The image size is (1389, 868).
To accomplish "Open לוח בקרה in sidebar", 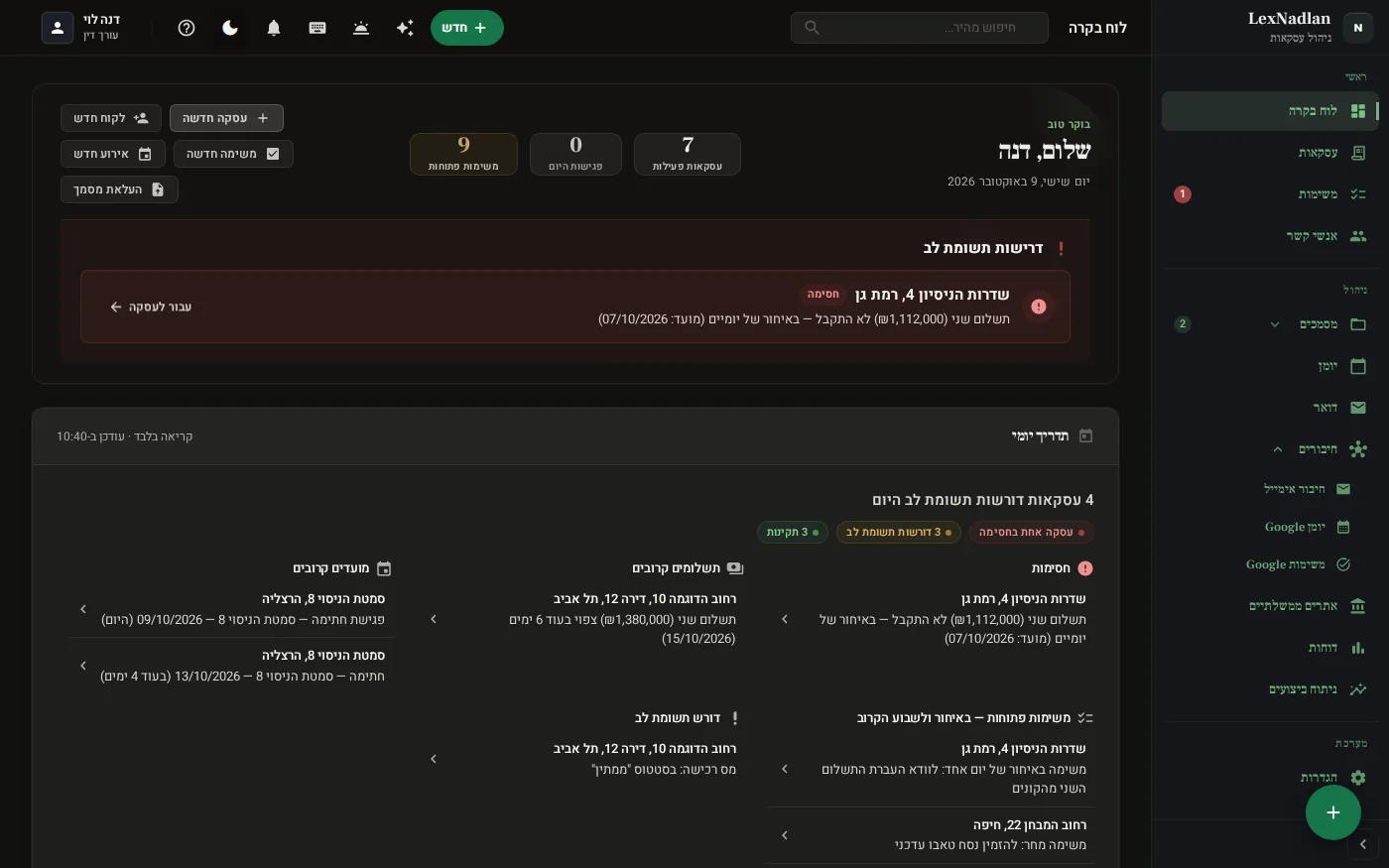I will (1270, 111).
